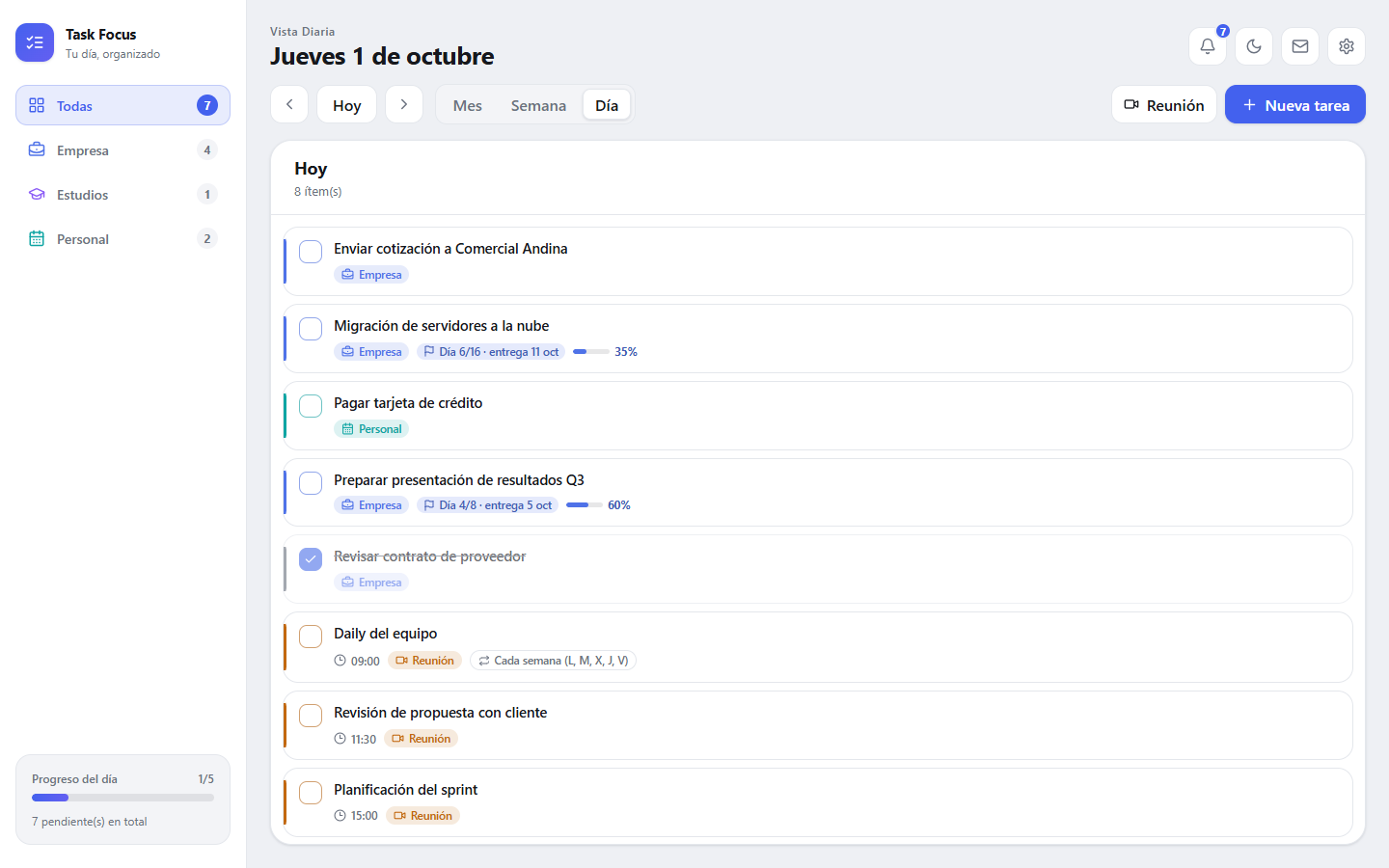Click the flag icon on Día 4/8 badge

pos(429,505)
